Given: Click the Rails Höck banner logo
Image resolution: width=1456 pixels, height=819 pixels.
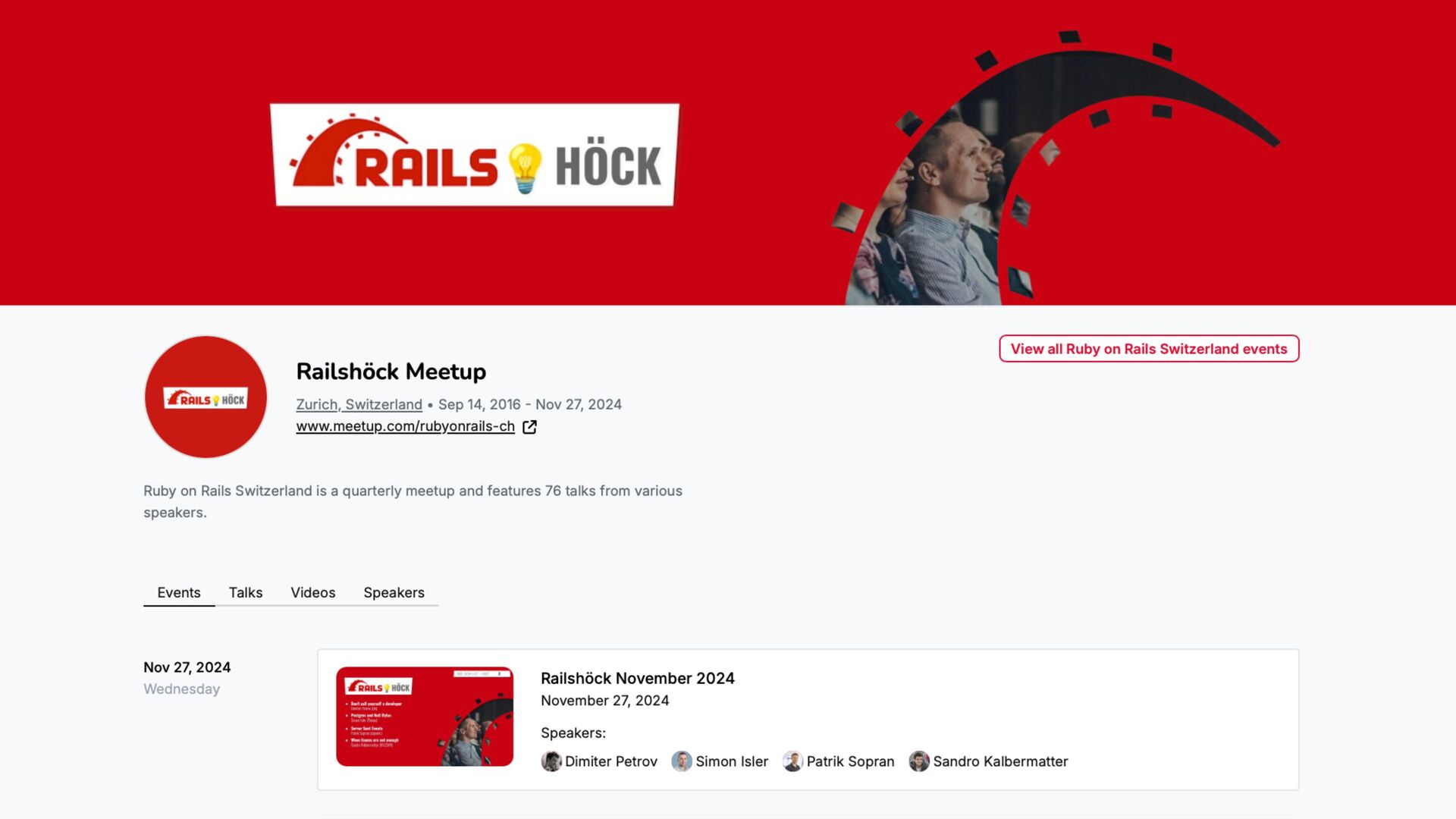Looking at the screenshot, I should click(x=475, y=155).
